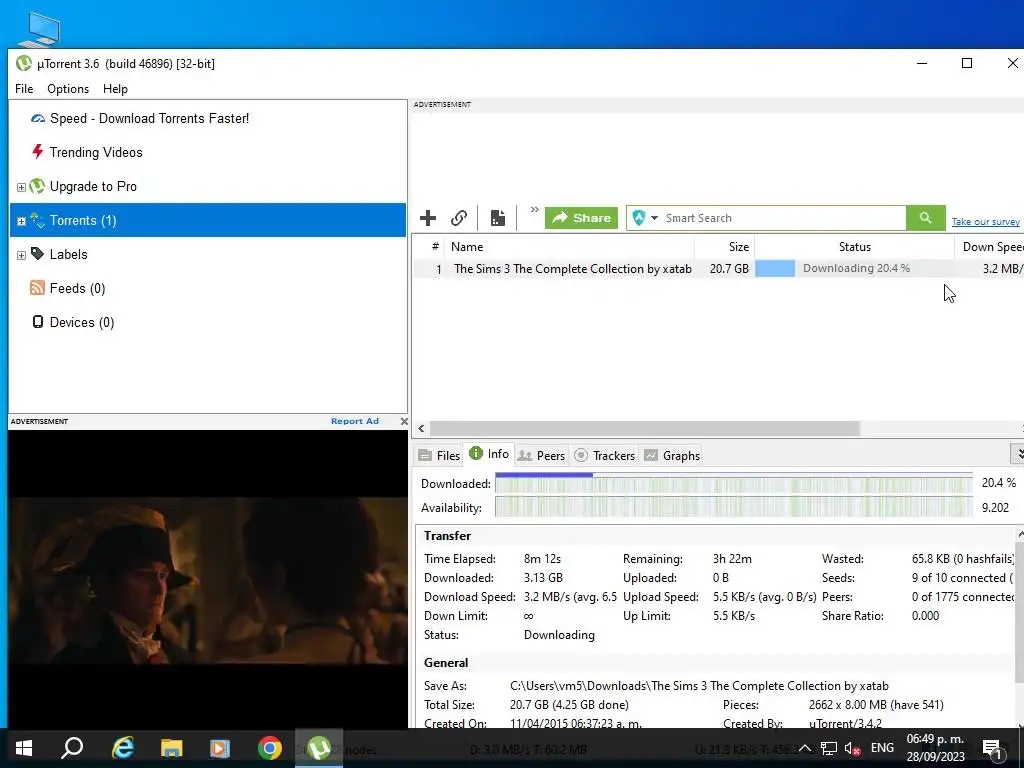Open the Options menu
The height and width of the screenshot is (768, 1024).
click(x=68, y=89)
